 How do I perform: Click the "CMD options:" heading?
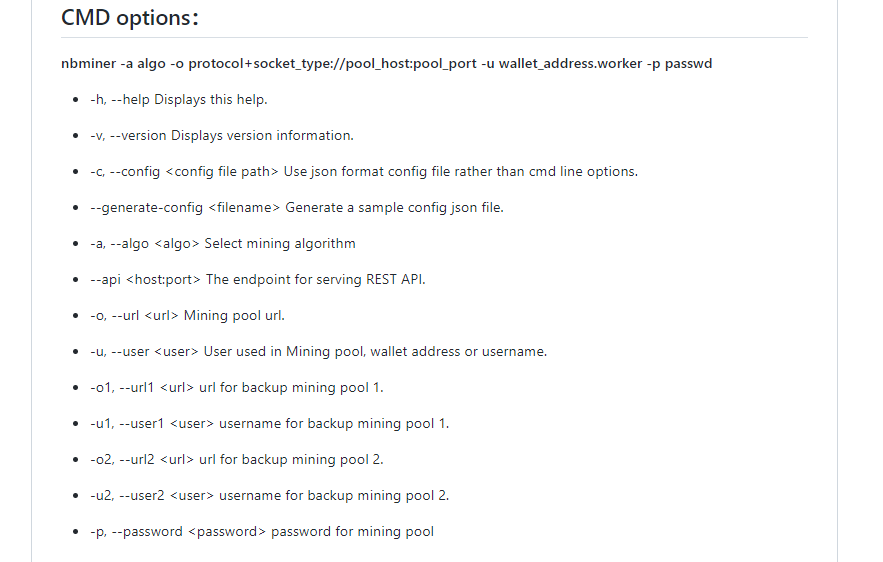point(130,17)
